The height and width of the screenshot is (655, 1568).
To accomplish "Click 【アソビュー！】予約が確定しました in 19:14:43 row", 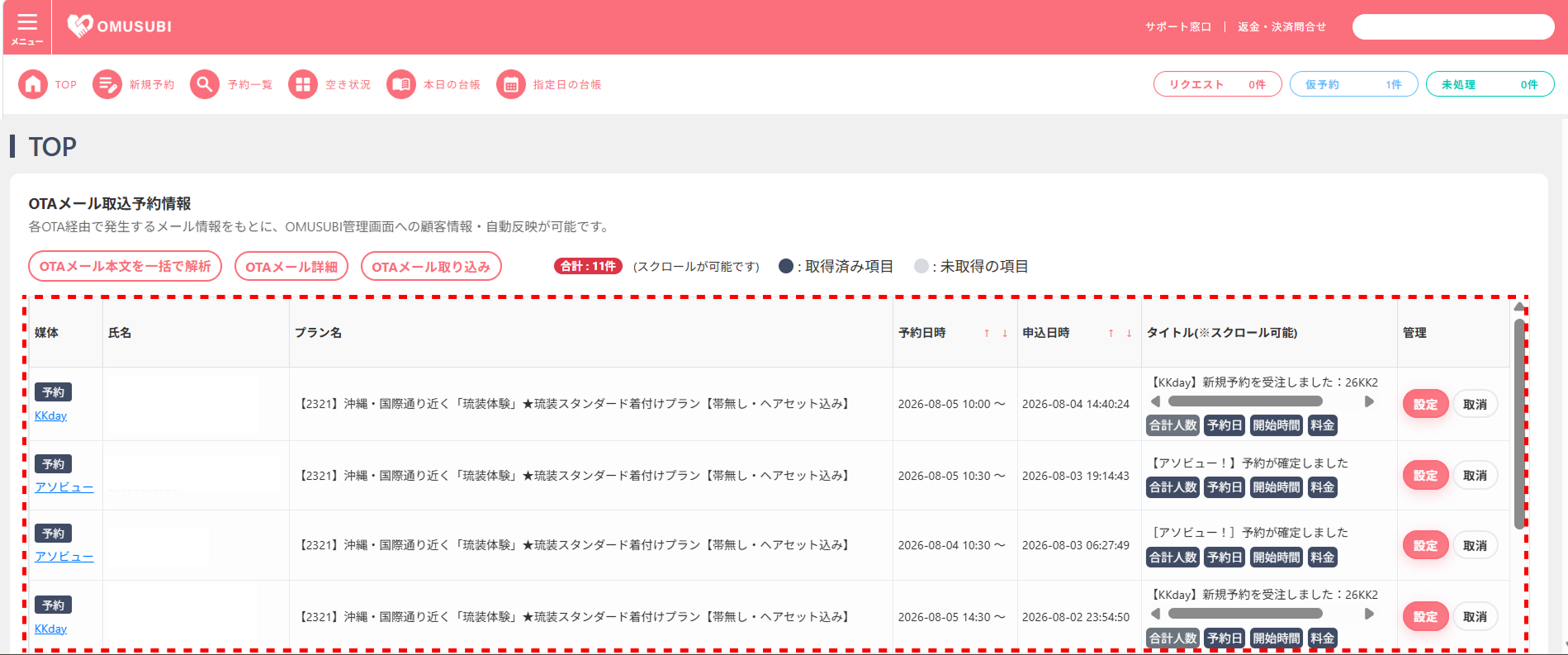I will [1249, 463].
